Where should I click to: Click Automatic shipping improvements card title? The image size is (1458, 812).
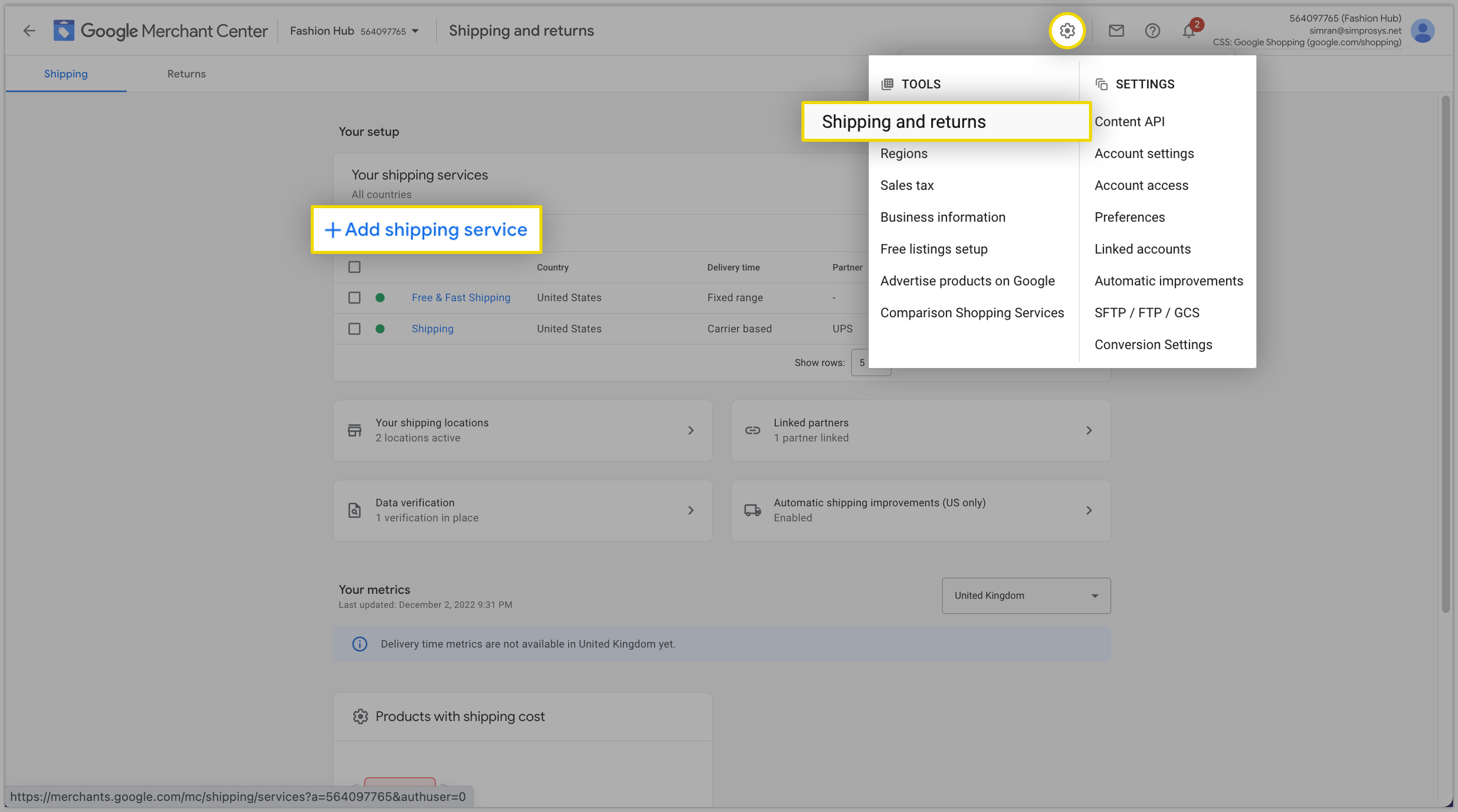tap(879, 502)
